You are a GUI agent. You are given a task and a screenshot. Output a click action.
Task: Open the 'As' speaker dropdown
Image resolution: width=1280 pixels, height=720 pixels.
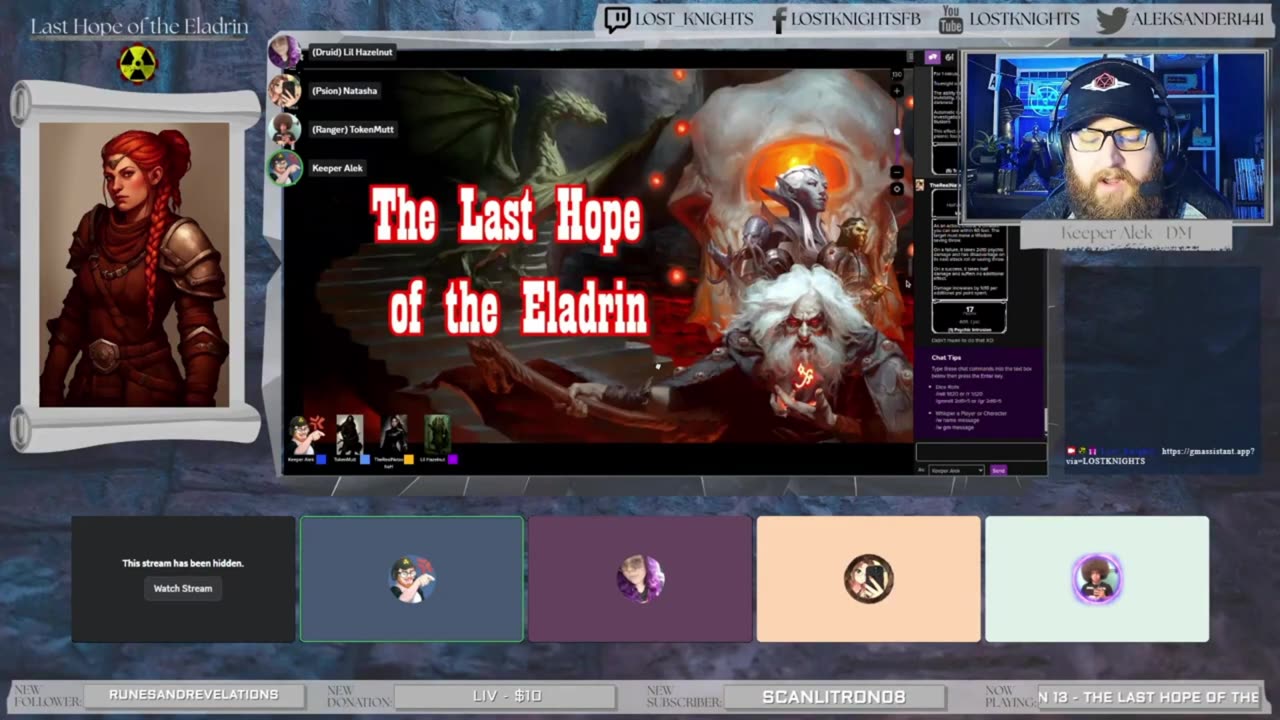pyautogui.click(x=956, y=470)
